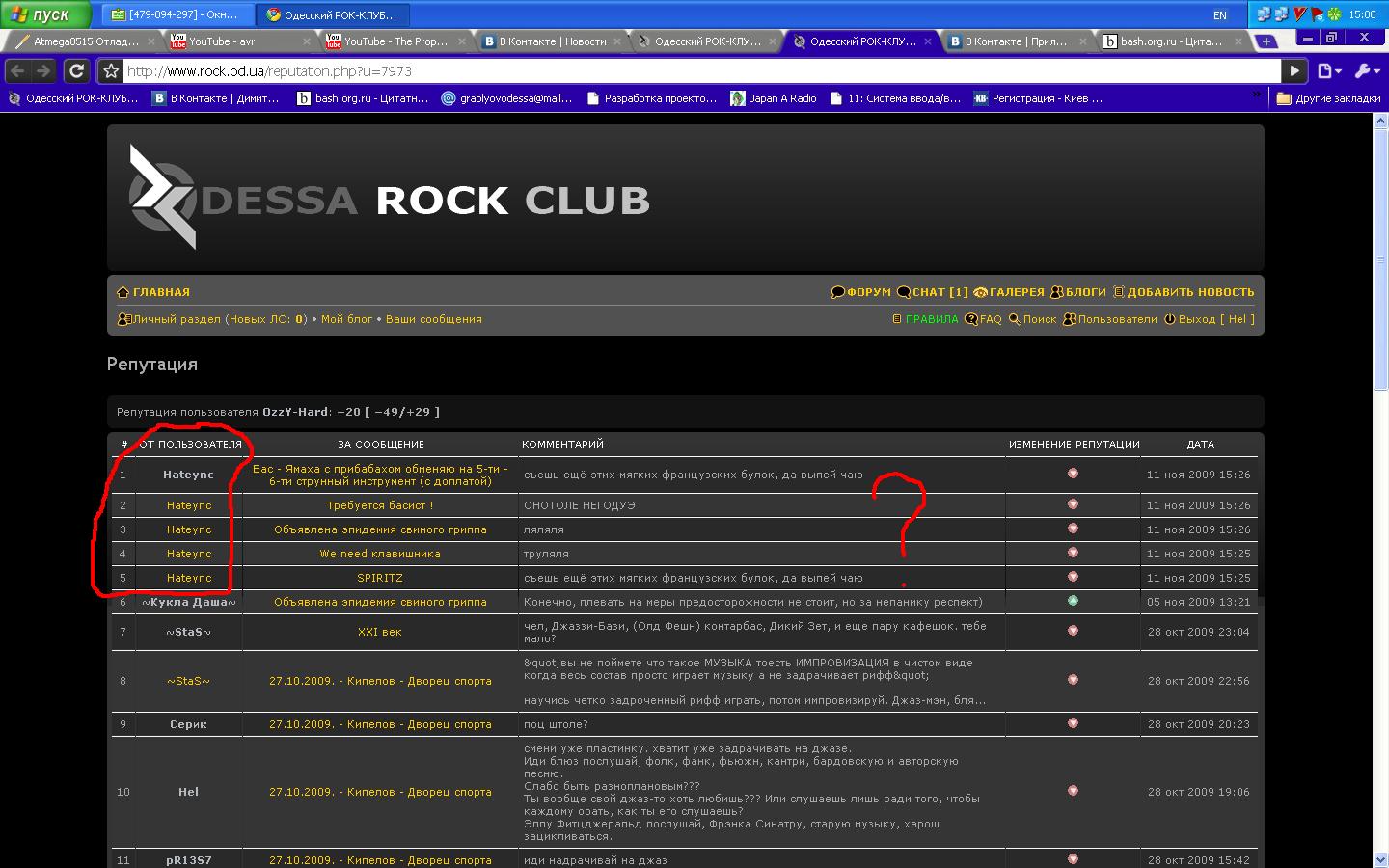Click the ФОРУМ speech bubble icon
1389x868 pixels.
point(837,292)
